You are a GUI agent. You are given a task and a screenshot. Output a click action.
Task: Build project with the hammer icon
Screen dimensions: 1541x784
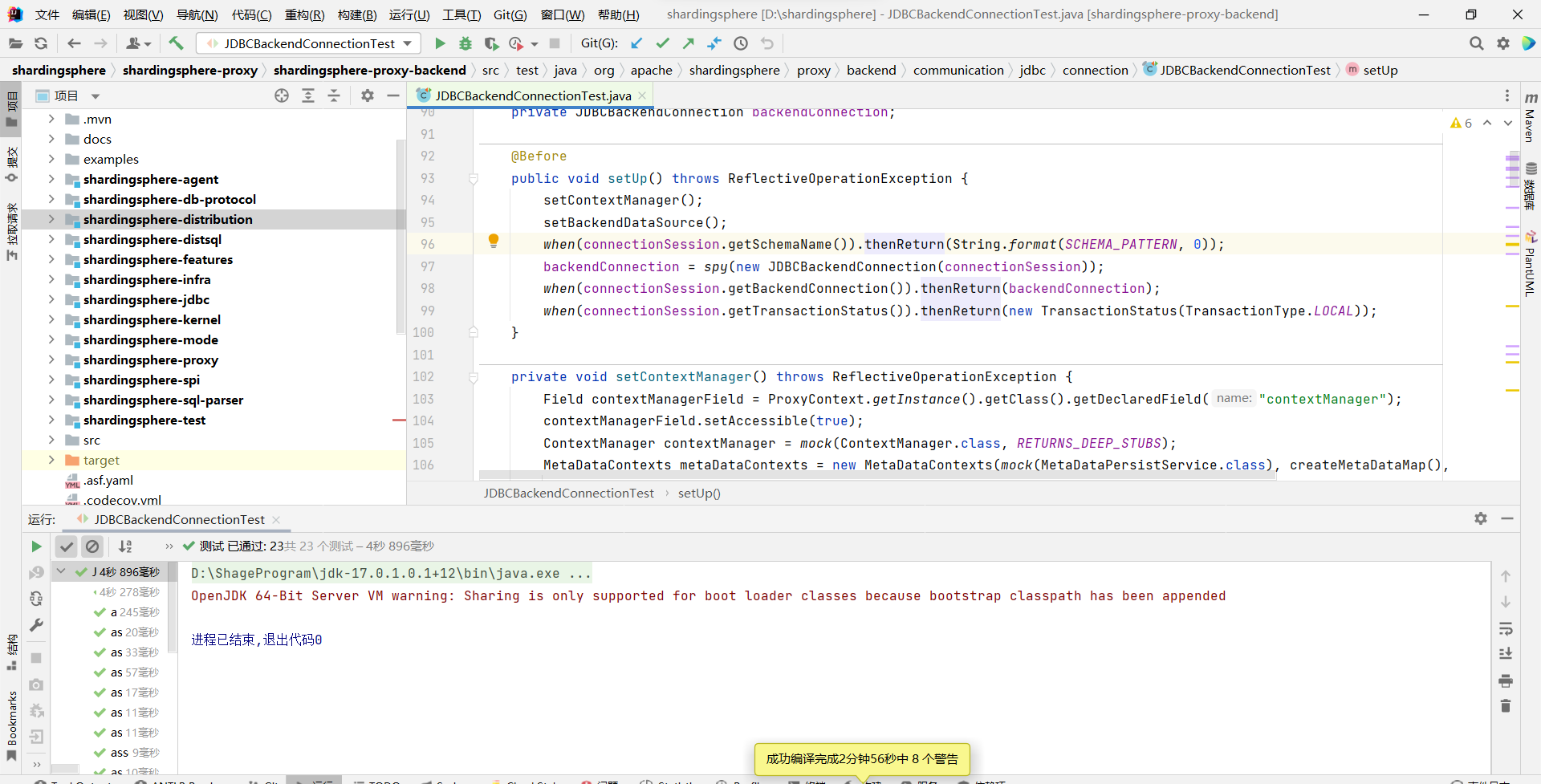click(177, 43)
